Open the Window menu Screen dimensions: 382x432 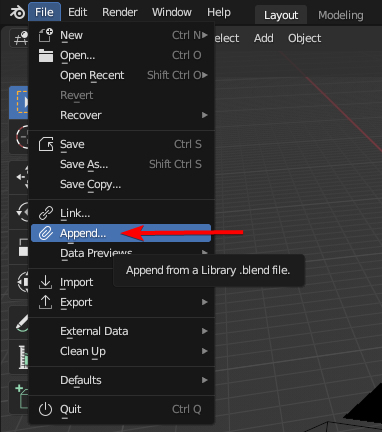[x=172, y=12]
